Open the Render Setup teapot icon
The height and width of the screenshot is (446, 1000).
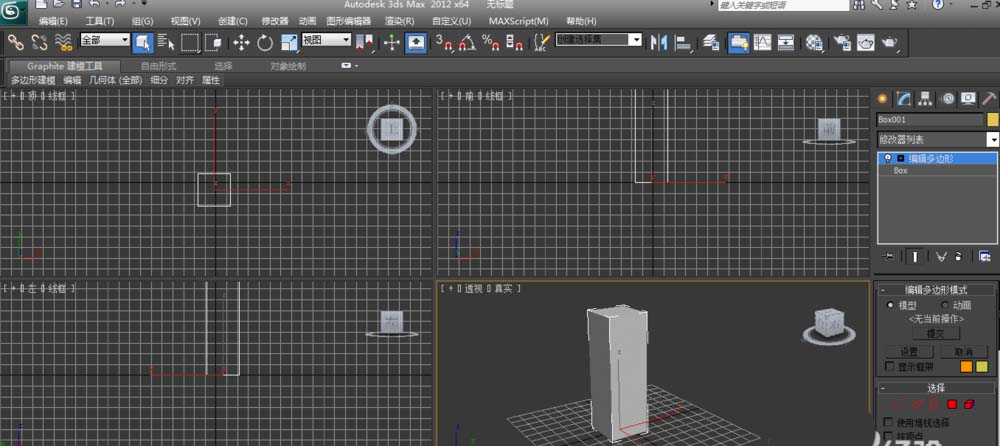click(841, 42)
